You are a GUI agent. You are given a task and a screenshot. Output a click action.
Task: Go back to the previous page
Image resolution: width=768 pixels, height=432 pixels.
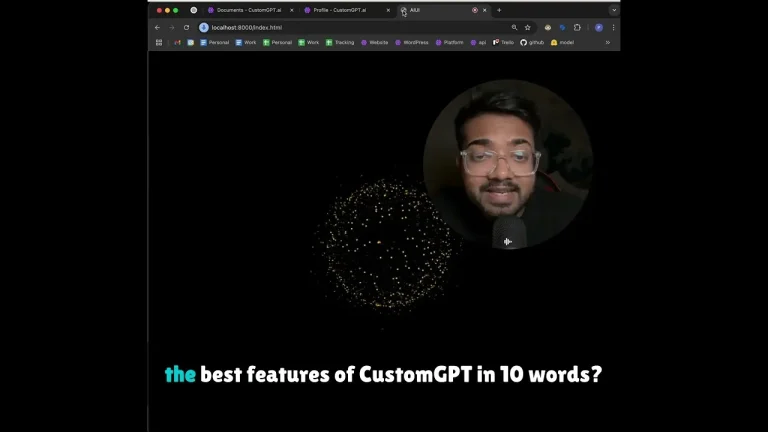click(157, 27)
